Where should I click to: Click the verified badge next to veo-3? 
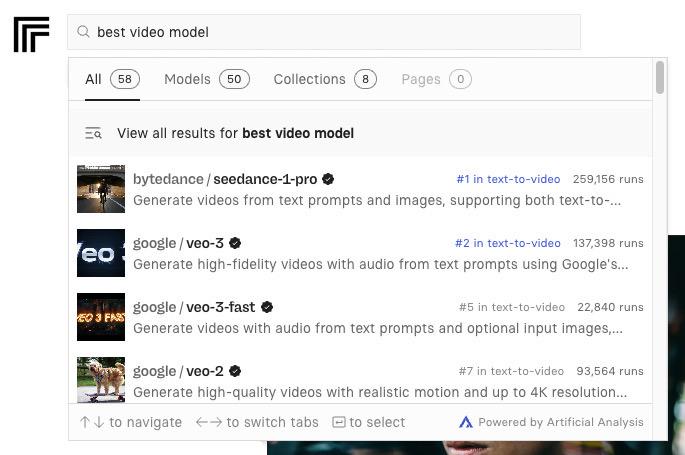click(235, 243)
